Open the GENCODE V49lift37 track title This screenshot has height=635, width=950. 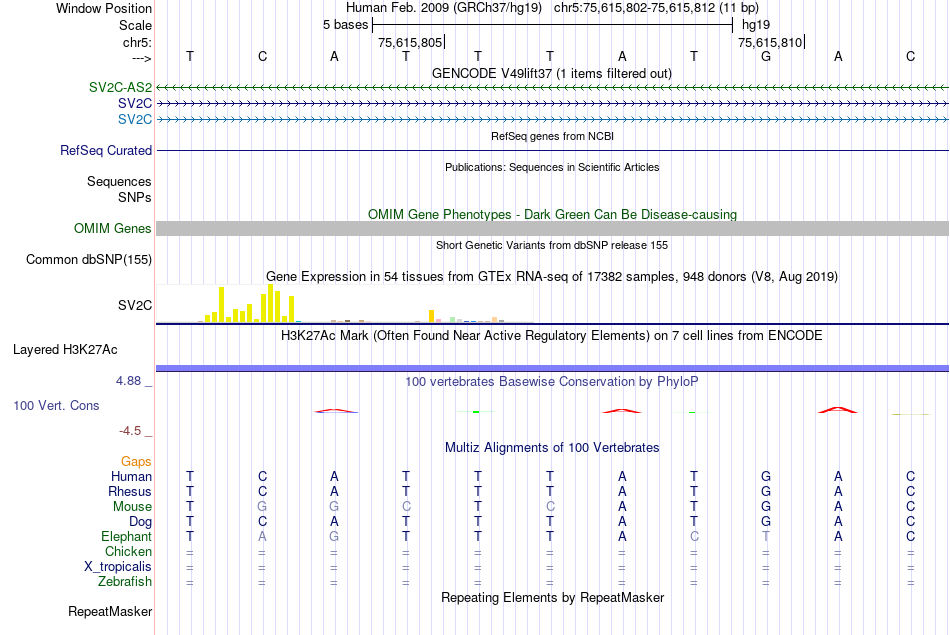[552, 73]
